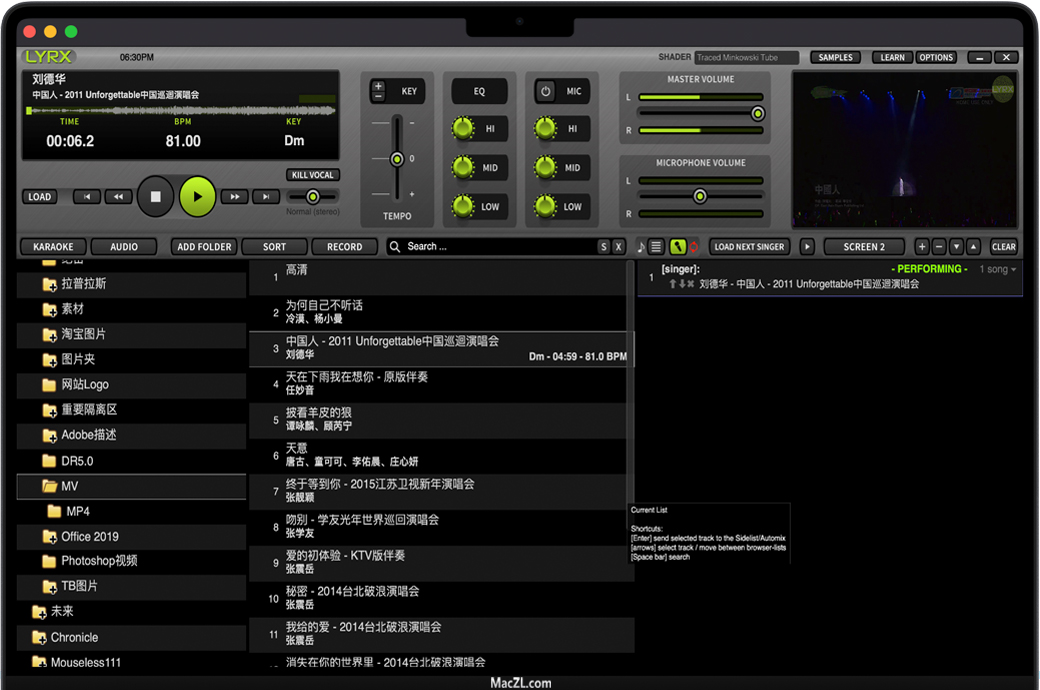Fast forward the current song
The height and width of the screenshot is (690, 1040).
click(x=234, y=197)
